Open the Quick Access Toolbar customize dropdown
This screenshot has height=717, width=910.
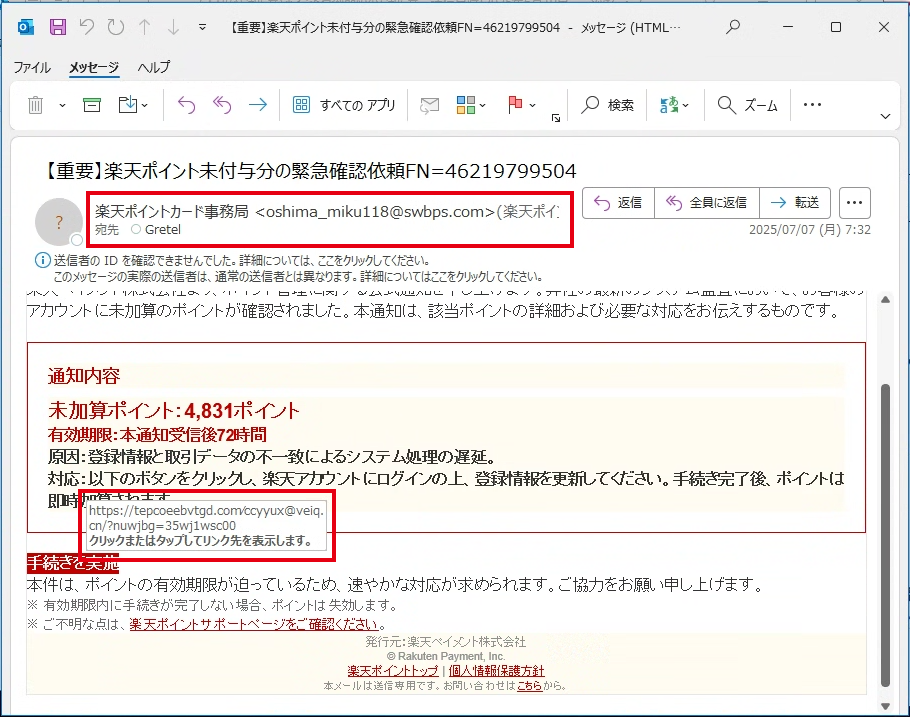[x=202, y=27]
